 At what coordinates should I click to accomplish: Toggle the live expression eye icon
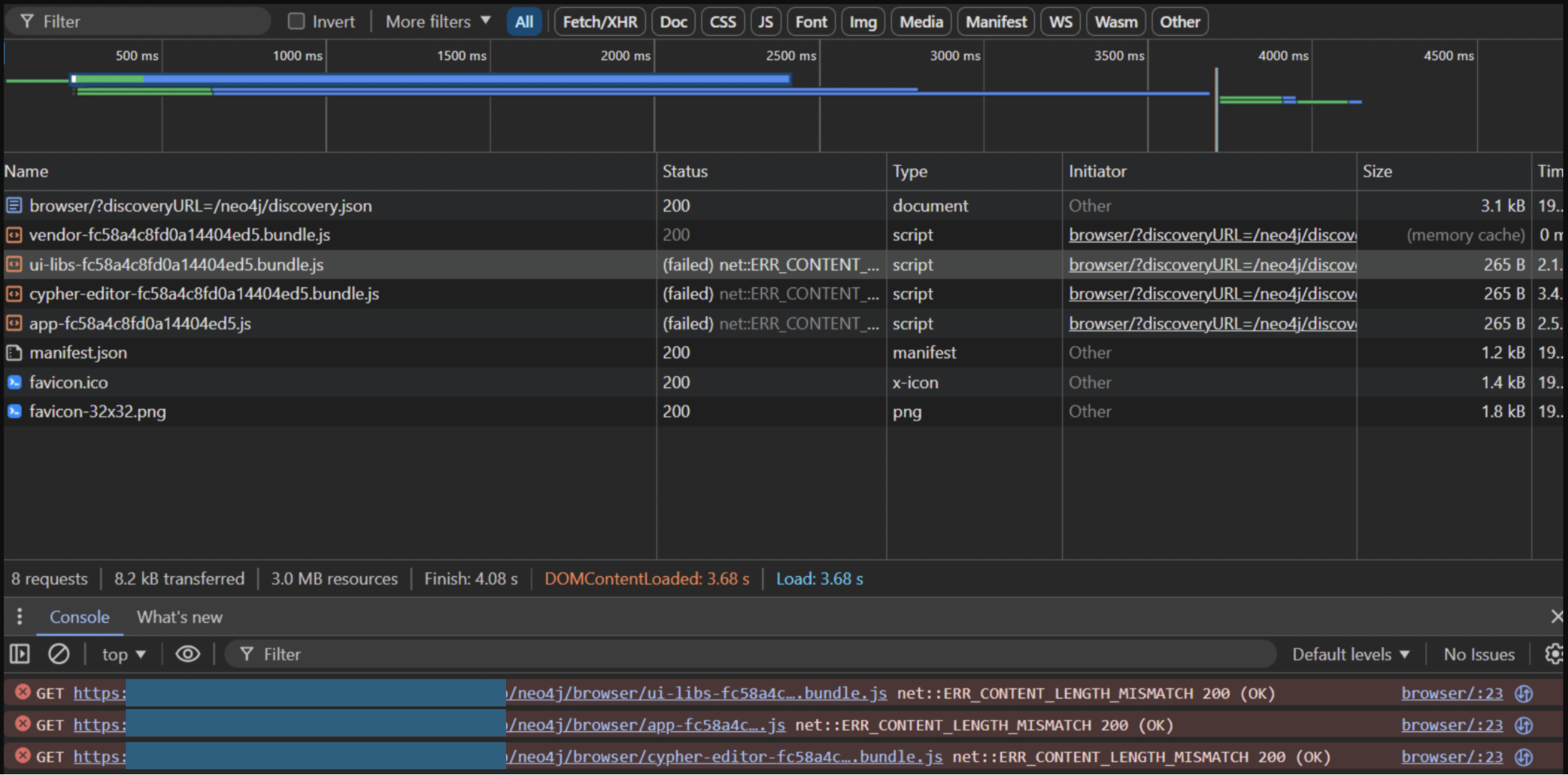[188, 653]
